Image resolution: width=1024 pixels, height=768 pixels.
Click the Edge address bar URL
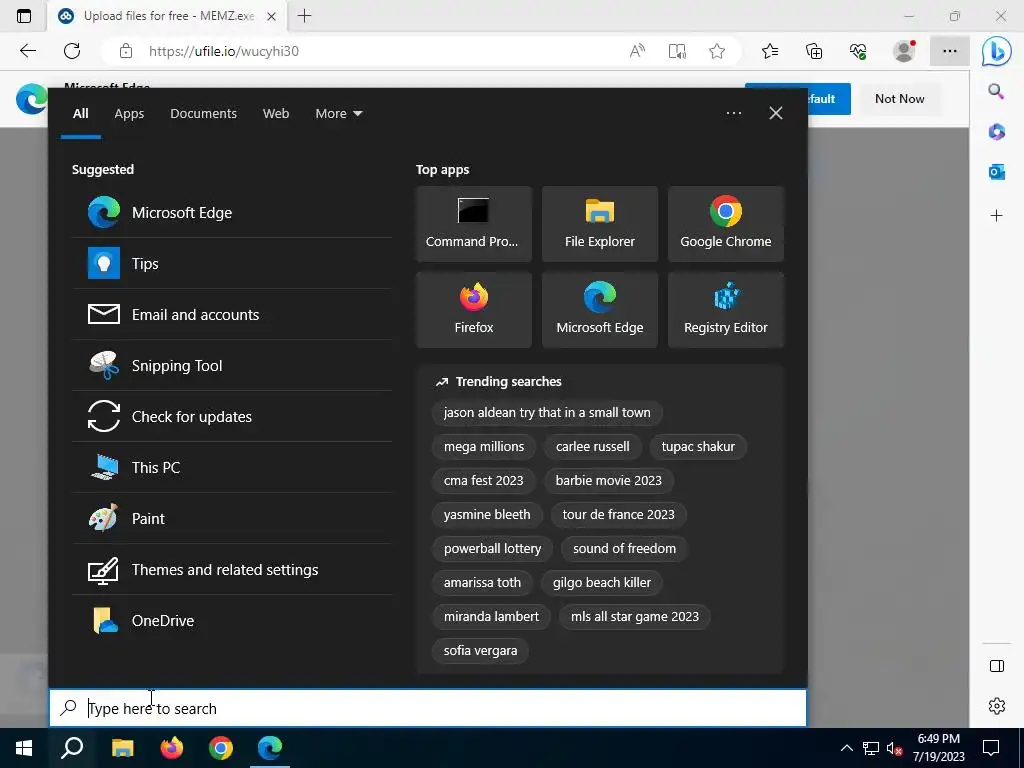click(x=223, y=51)
